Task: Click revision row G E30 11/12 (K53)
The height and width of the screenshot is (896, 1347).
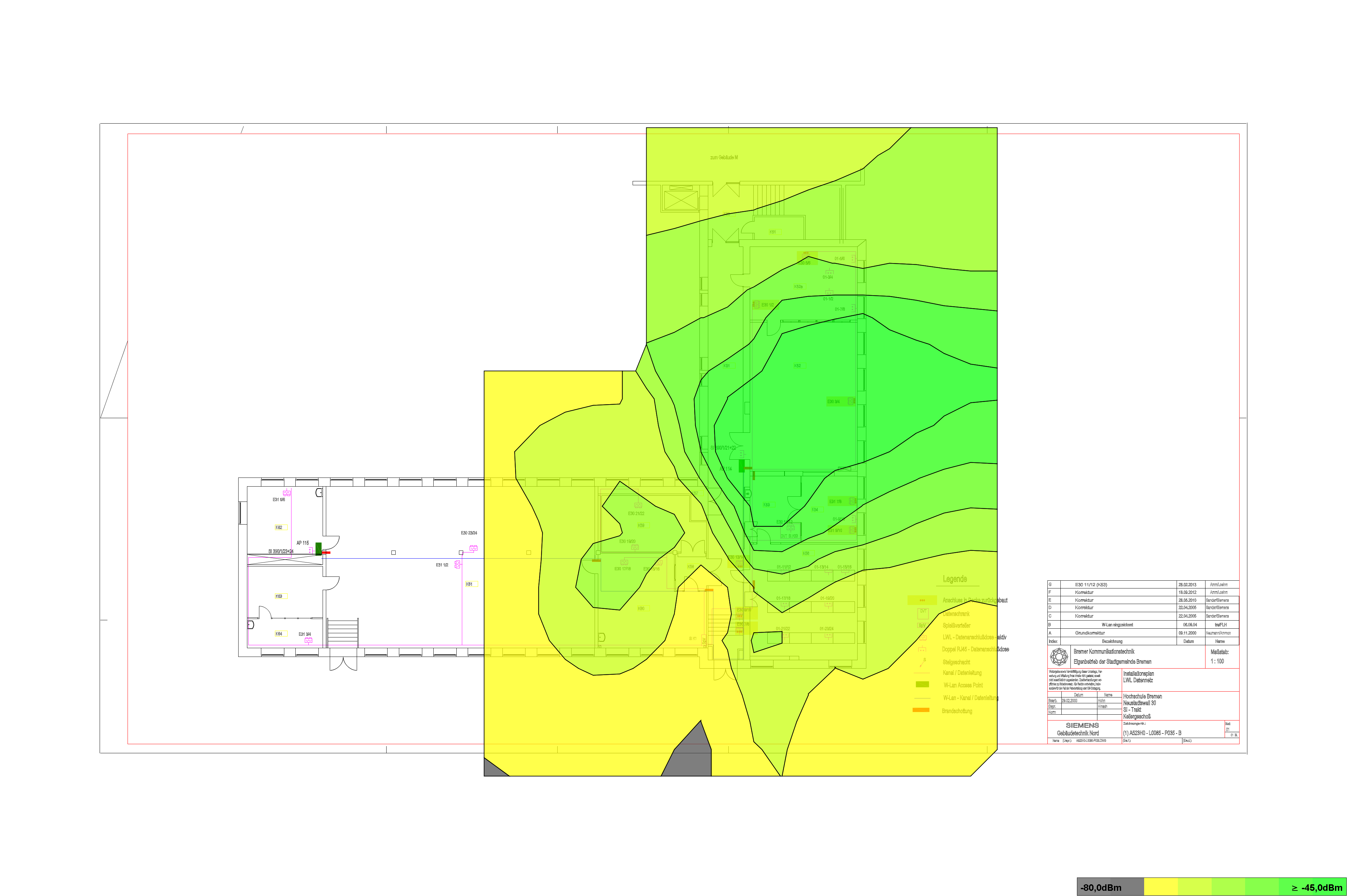Action: point(1091,585)
